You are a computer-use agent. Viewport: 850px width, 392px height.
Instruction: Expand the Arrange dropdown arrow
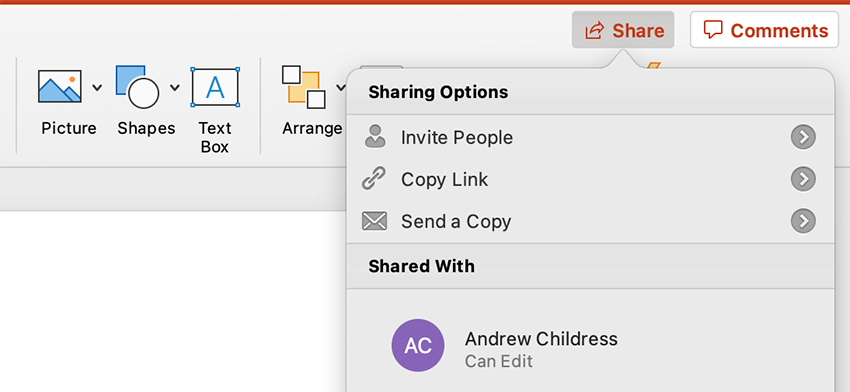pyautogui.click(x=340, y=87)
